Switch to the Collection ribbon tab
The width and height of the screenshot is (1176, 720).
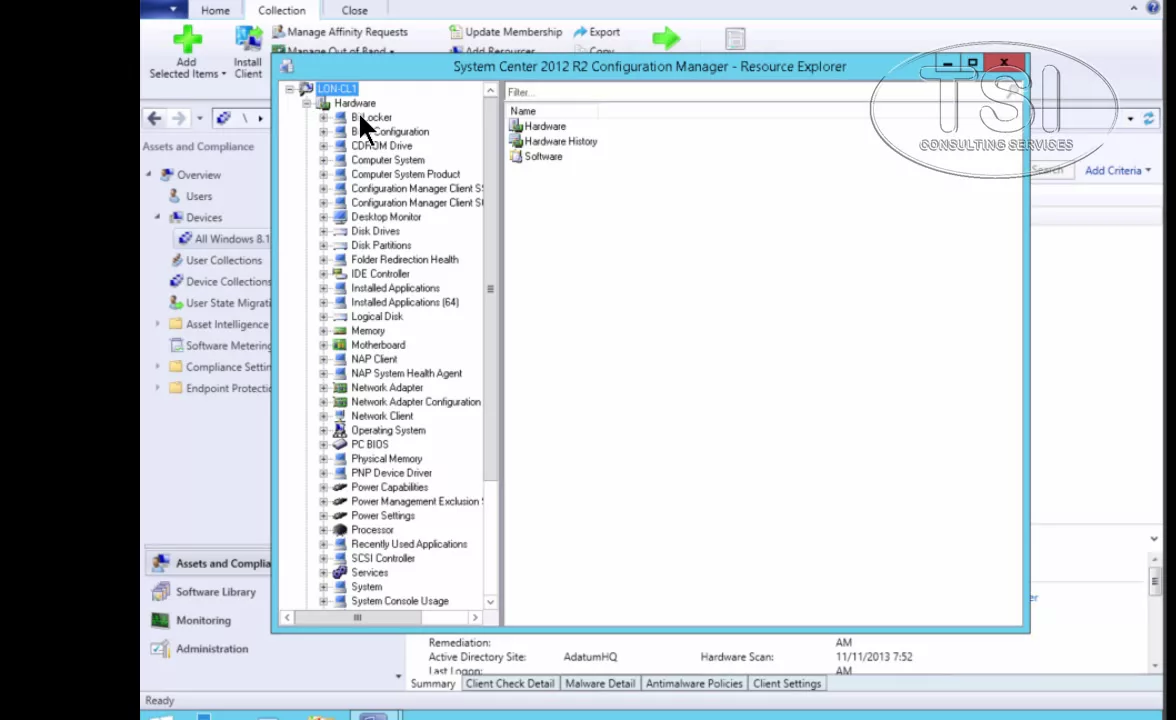[x=281, y=10]
